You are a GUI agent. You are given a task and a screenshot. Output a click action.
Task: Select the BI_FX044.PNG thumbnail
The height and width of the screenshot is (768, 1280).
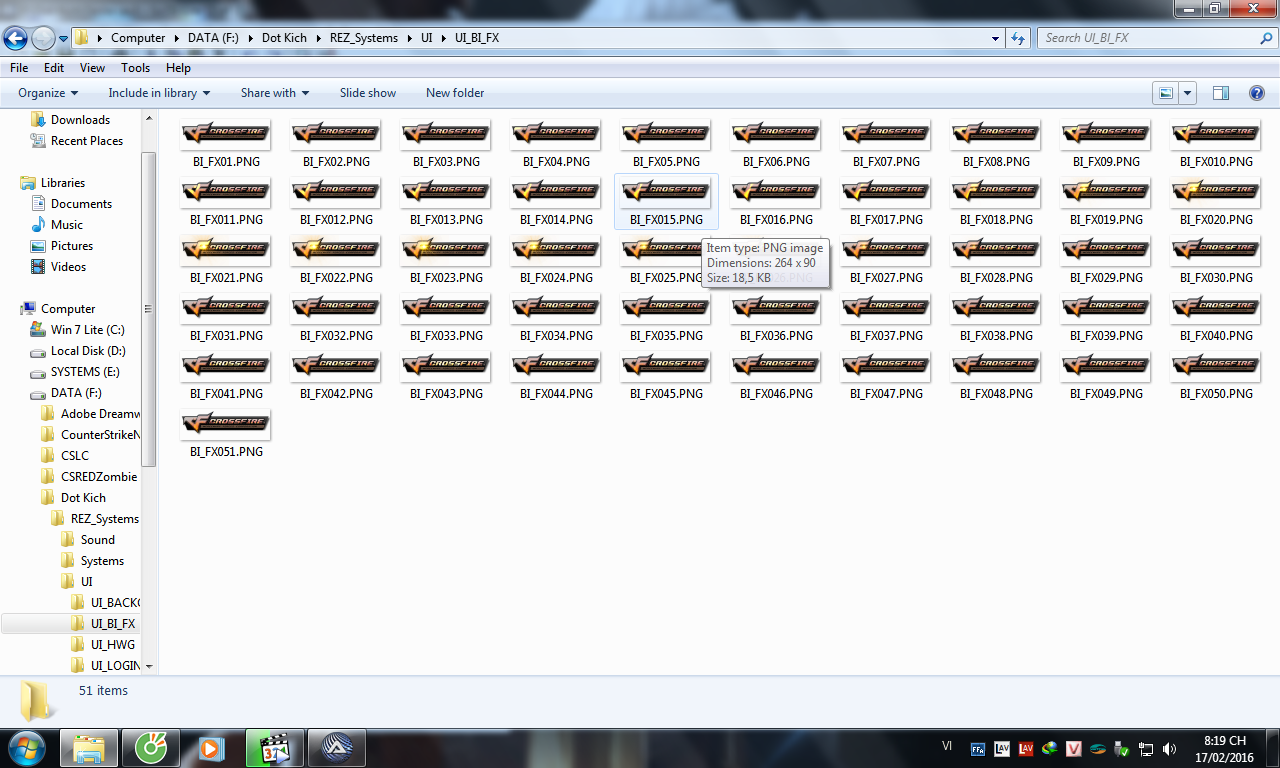pos(555,376)
